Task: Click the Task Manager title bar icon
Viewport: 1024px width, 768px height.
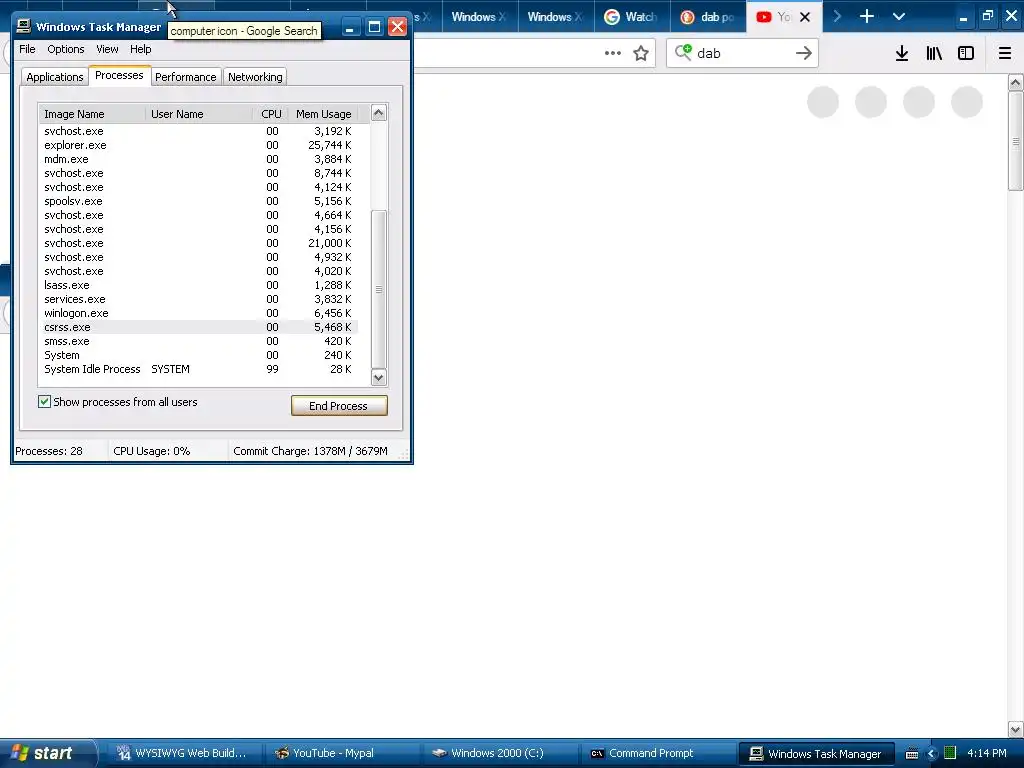Action: coord(24,26)
